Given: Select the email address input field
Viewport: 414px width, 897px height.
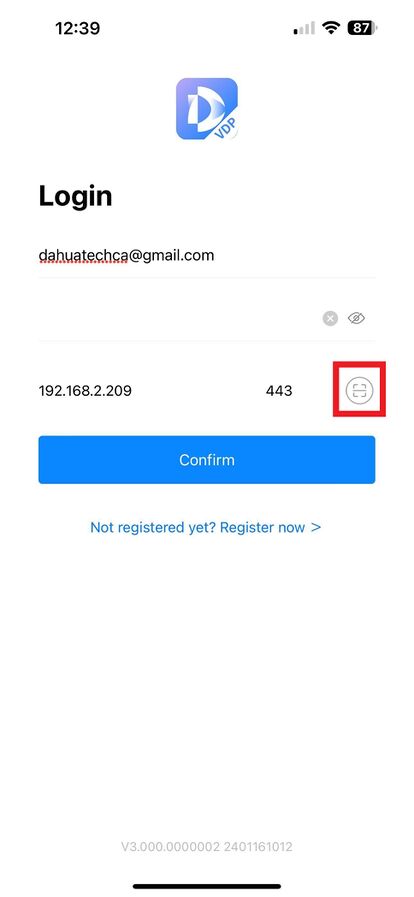Looking at the screenshot, I should click(x=206, y=255).
